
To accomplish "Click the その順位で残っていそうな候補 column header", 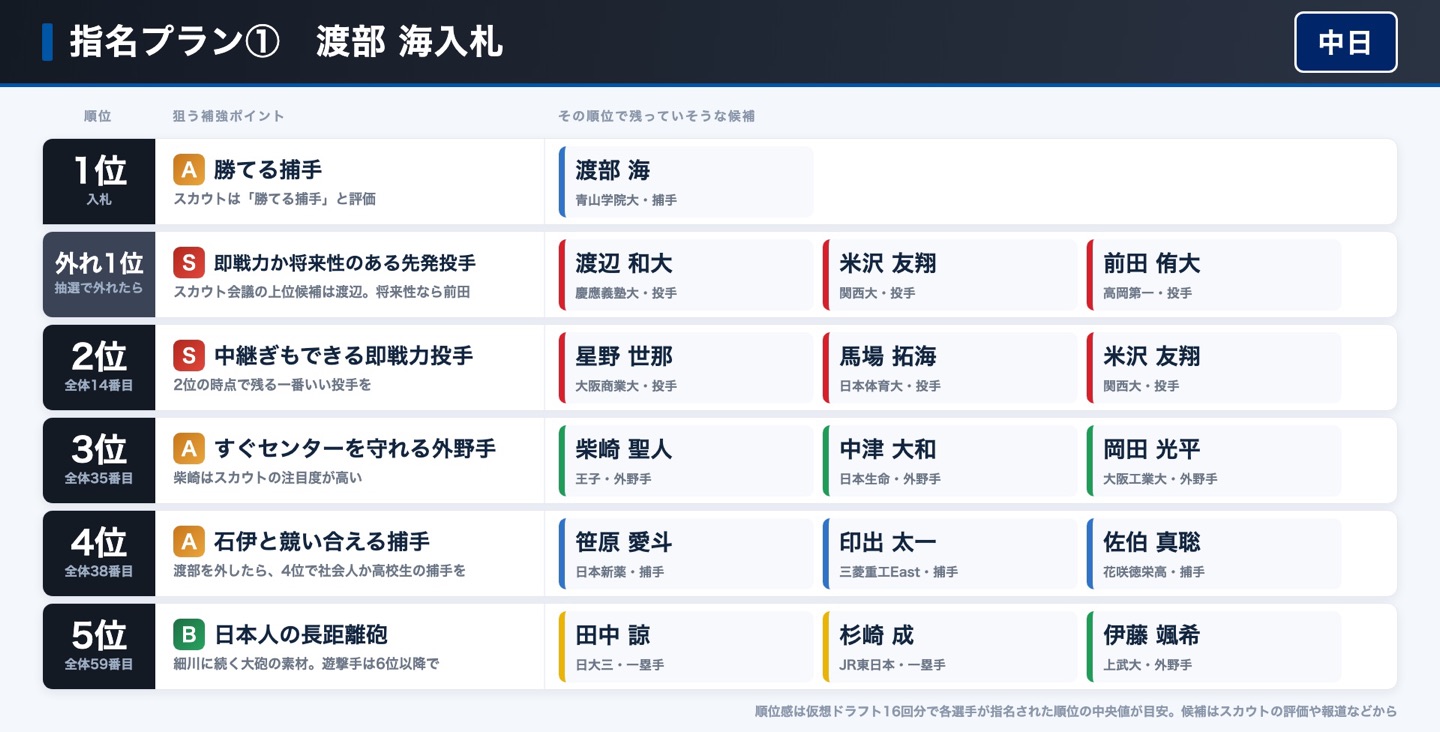I will click(x=657, y=116).
